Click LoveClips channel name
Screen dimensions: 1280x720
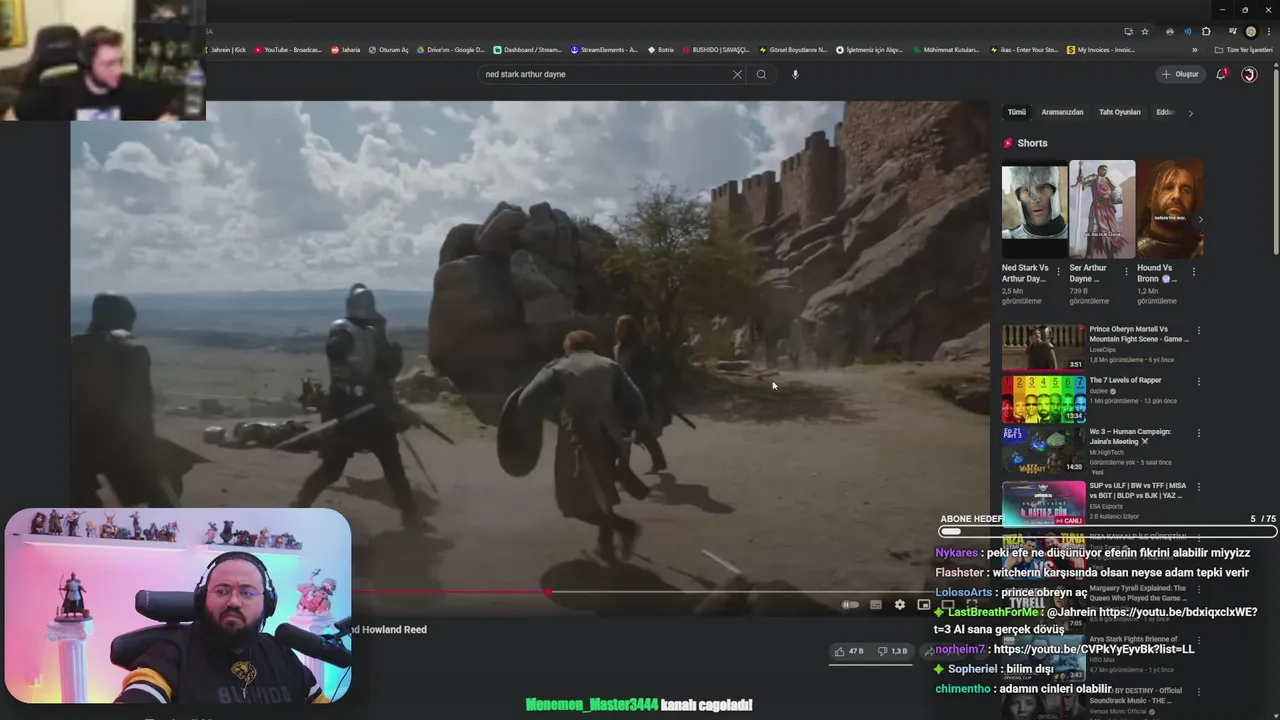[x=1103, y=350]
